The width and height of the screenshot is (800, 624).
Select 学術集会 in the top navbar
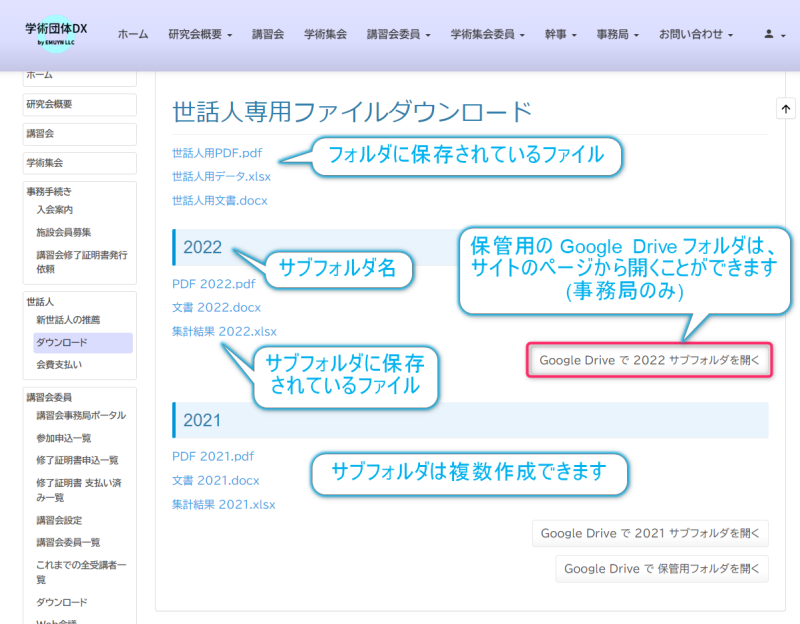tap(325, 34)
